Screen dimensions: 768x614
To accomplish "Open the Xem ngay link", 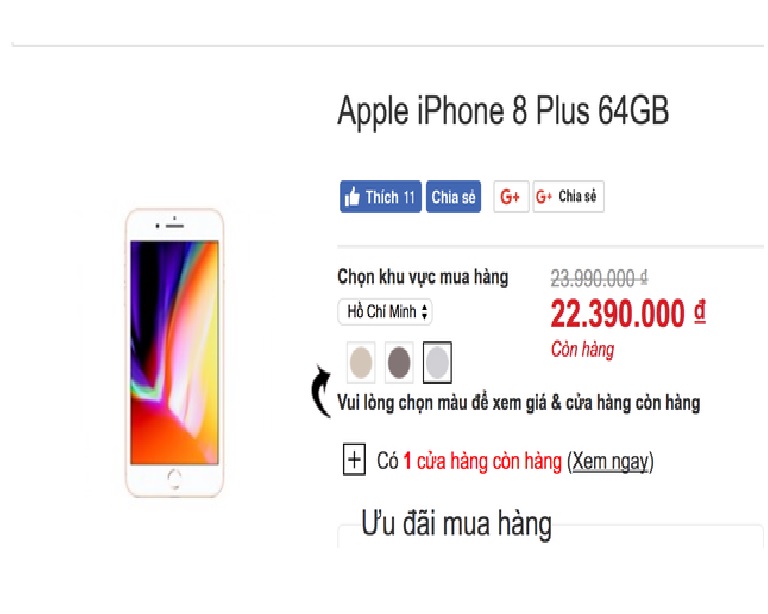I will coord(610,462).
